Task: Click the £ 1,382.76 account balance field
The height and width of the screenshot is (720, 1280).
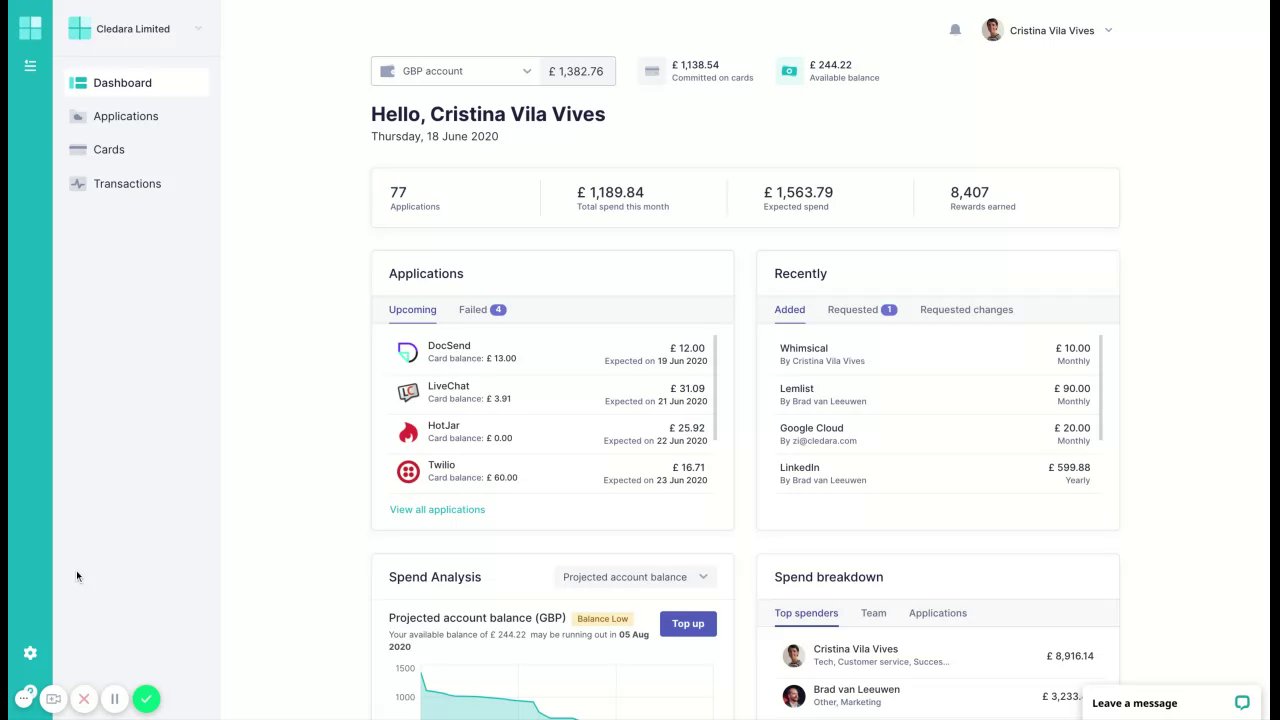Action: [576, 71]
